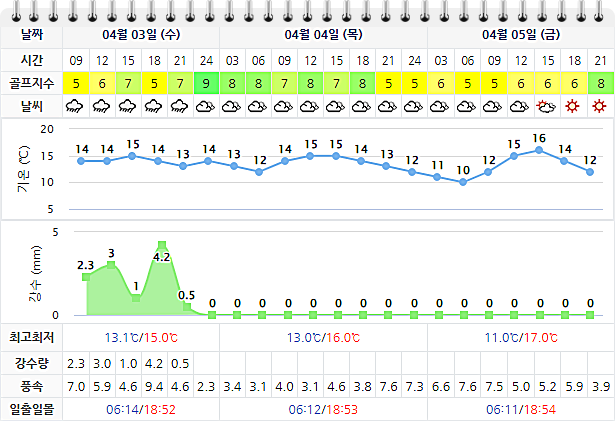This screenshot has width=615, height=421.
Task: Click the yellow golf index 5 cell for April 3 at 09
Action: tap(76, 83)
